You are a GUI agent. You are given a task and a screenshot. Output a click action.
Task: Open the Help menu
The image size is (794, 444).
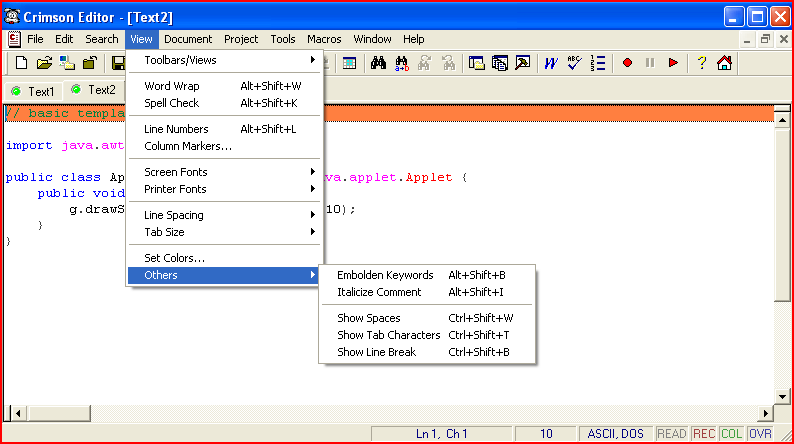(x=413, y=39)
